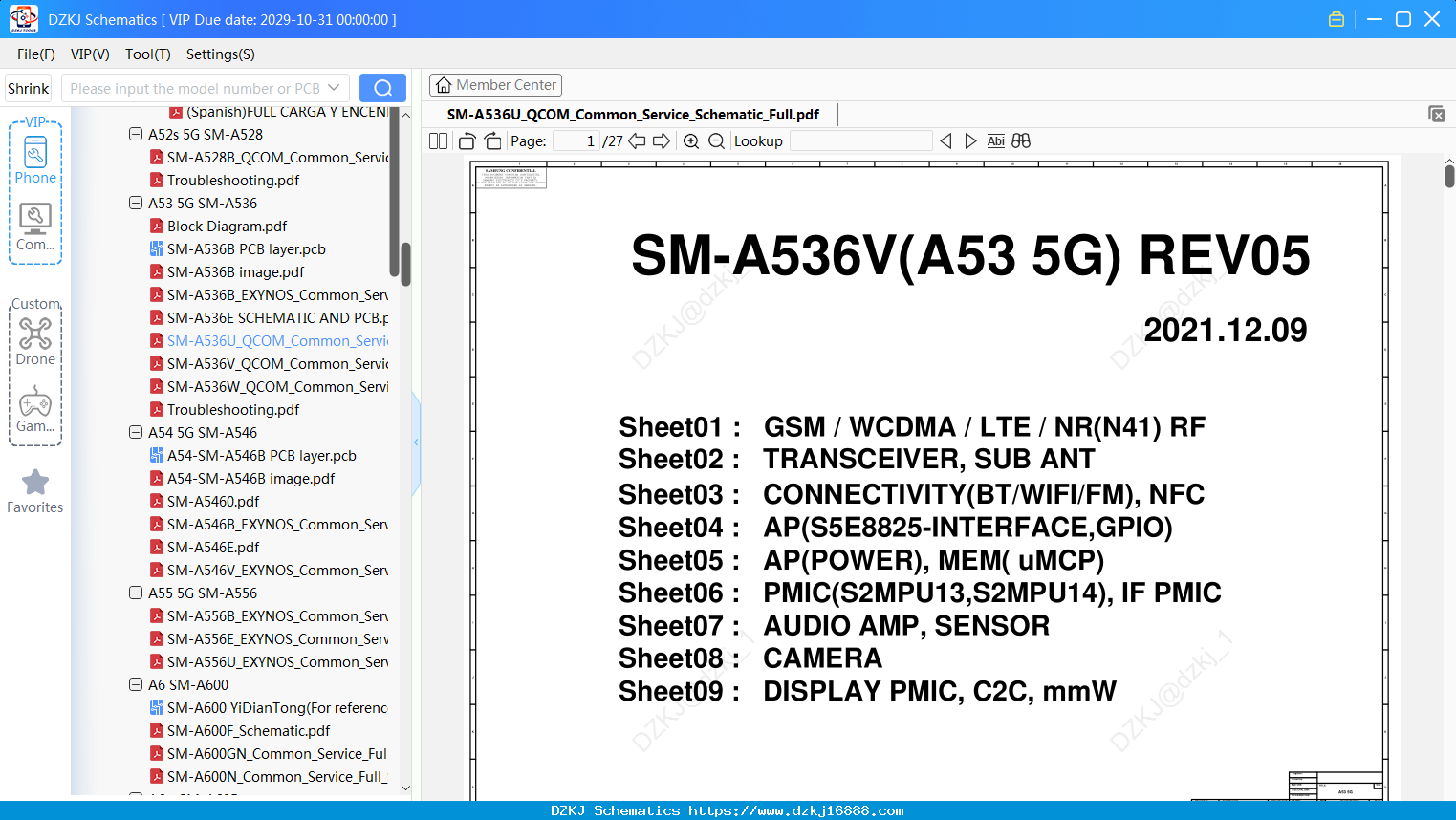Open Favorites star
Image resolution: width=1456 pixels, height=820 pixels.
click(35, 491)
